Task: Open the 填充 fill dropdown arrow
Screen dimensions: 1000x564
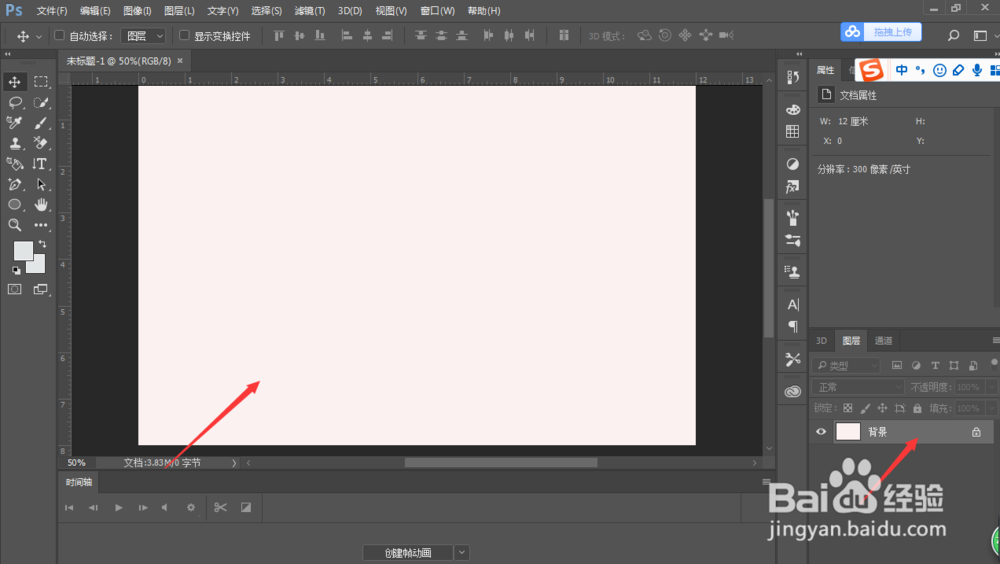Action: click(991, 408)
